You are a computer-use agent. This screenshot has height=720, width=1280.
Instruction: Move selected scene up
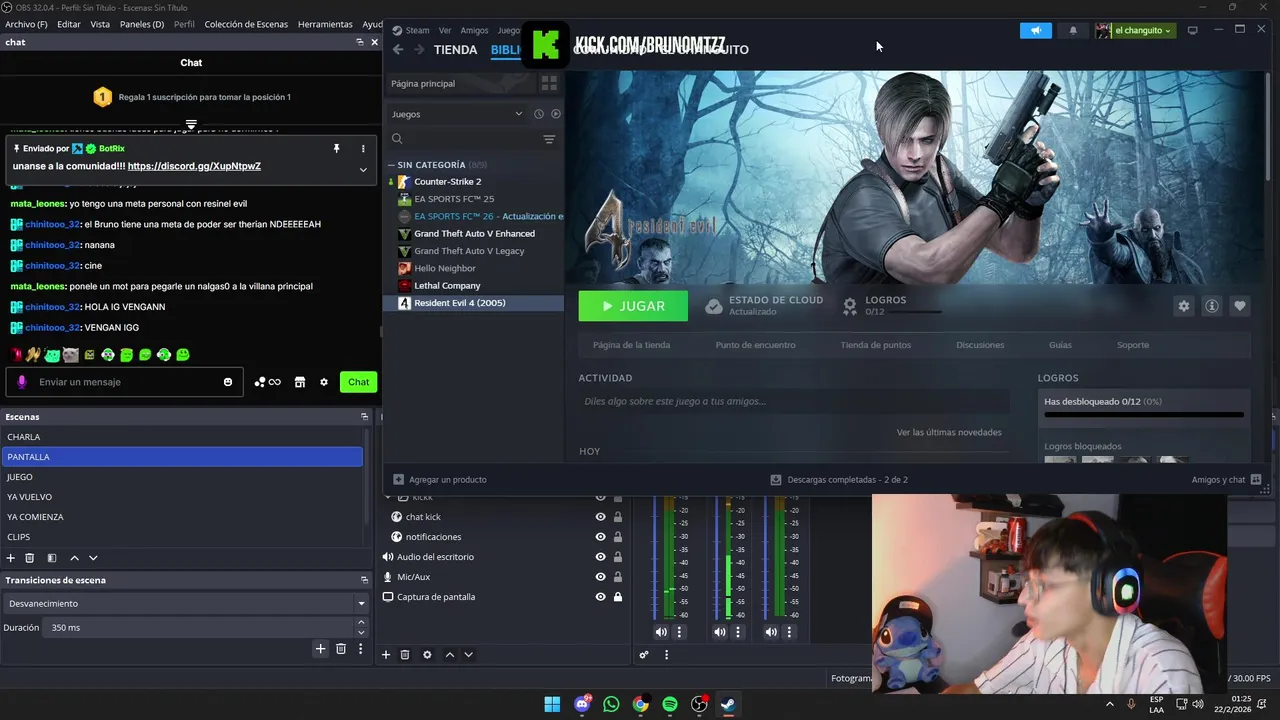74,558
